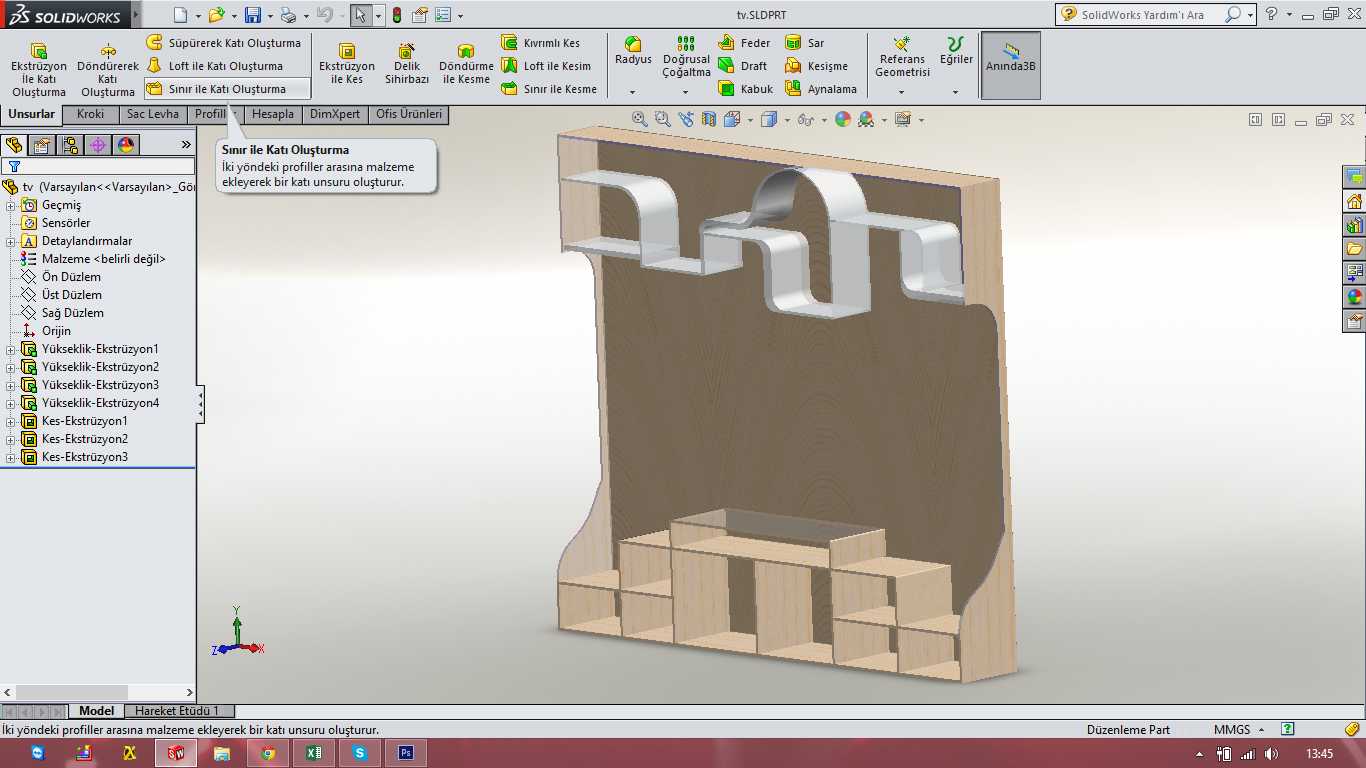Expand the Yükseklik-Ekstrüzyon1 feature node

(x=11, y=349)
